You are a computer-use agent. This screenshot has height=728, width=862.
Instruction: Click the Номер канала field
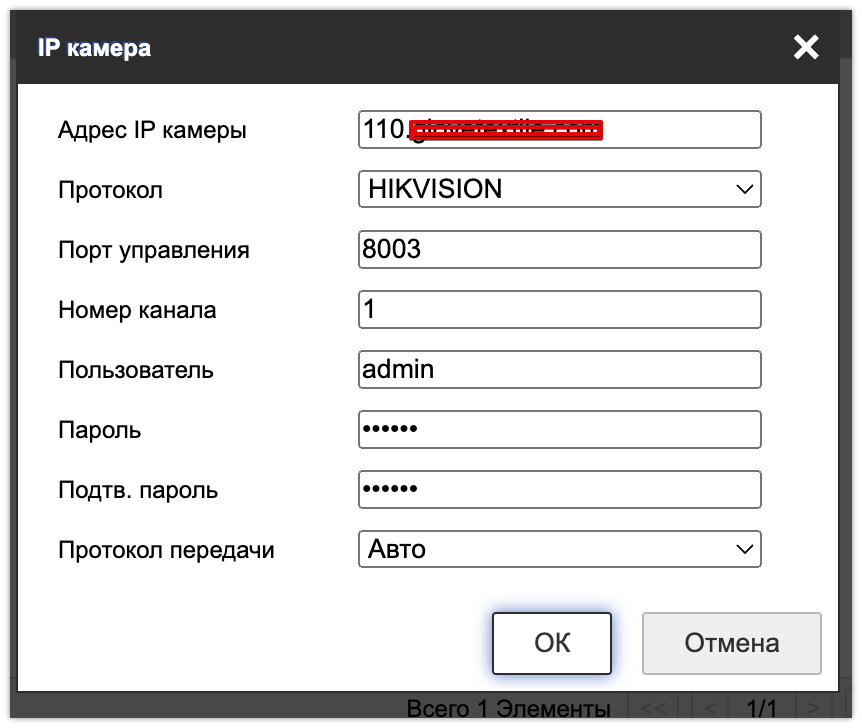(x=559, y=309)
